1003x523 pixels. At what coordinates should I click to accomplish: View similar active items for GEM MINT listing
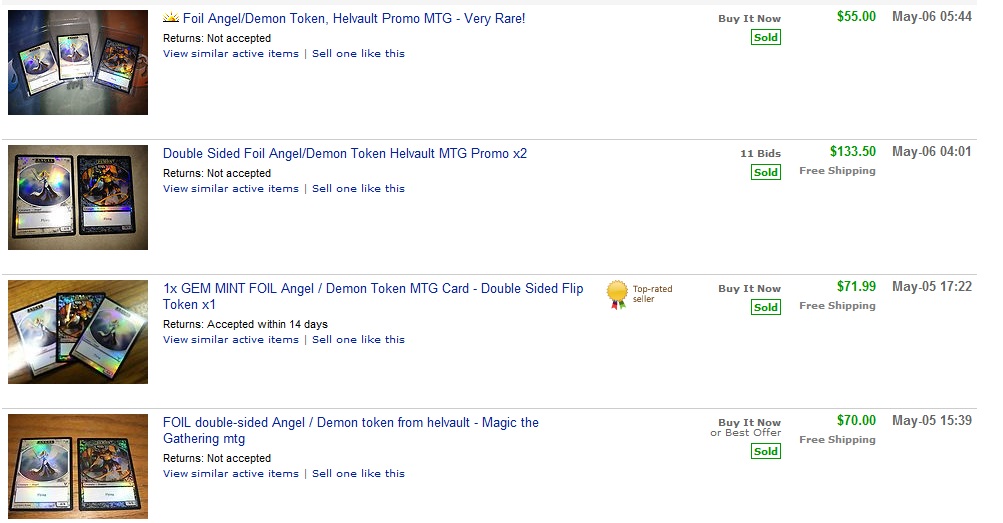(x=231, y=340)
